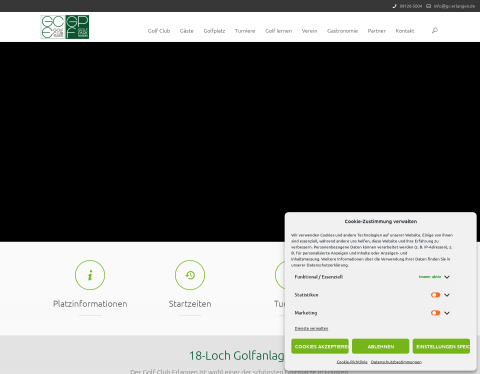Open the Golfplatz menu item
Viewport: 480px width, 374px height.
(214, 31)
